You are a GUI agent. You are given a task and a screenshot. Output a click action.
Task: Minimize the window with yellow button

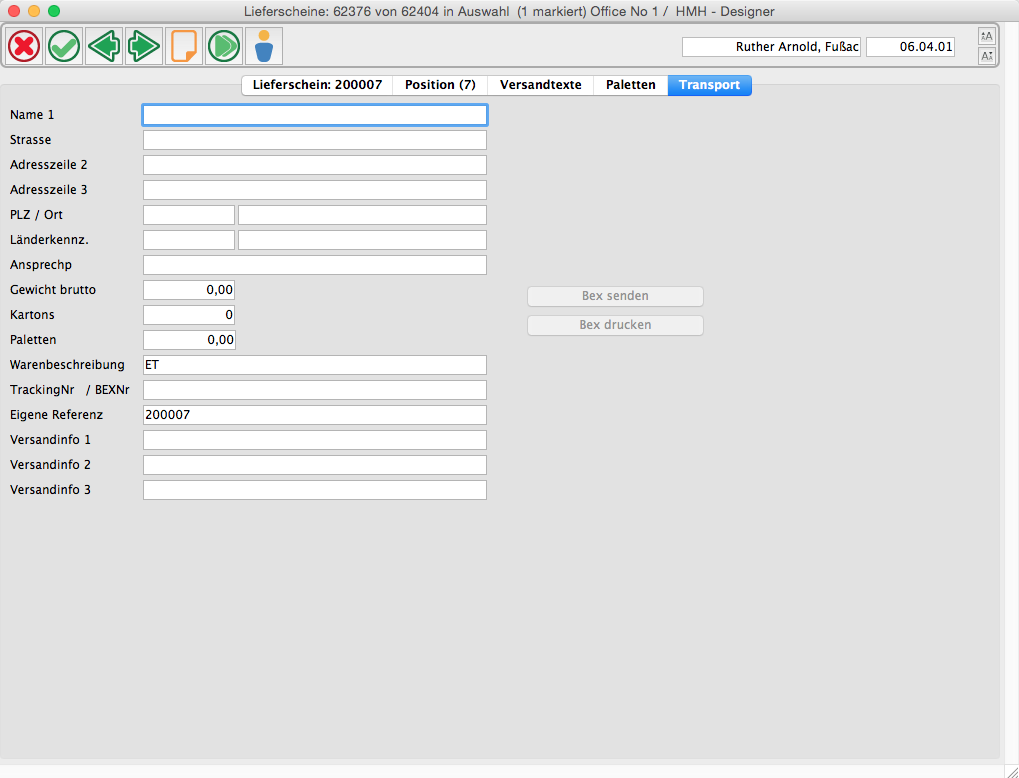click(34, 11)
